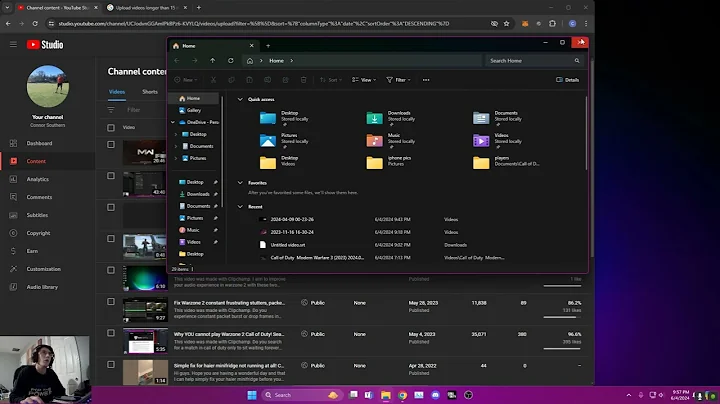Open the Windows Start button
This screenshot has width=720, height=404.
point(252,395)
